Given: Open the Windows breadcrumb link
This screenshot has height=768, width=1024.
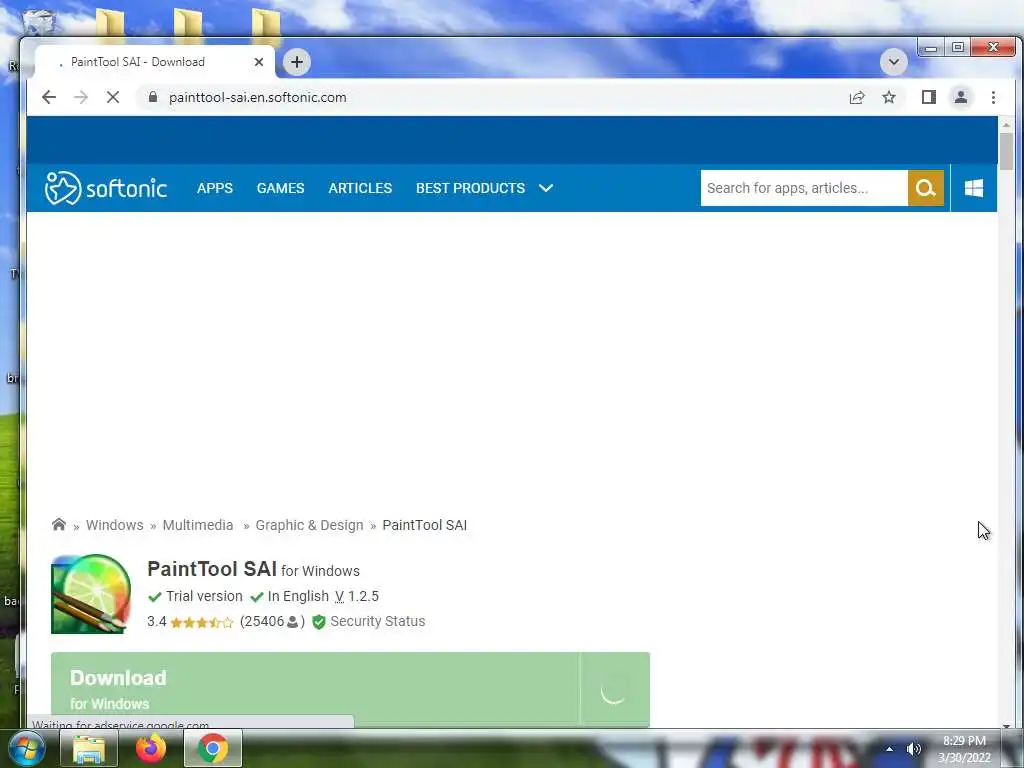Looking at the screenshot, I should pos(114,525).
